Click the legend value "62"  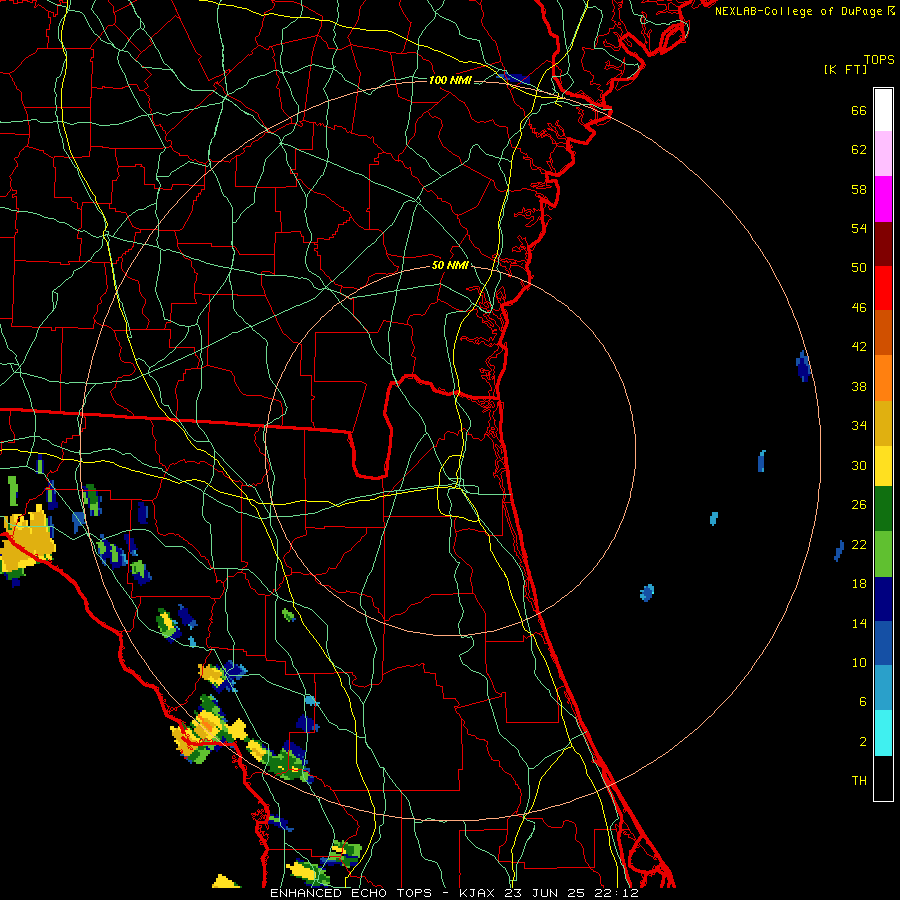[x=859, y=150]
